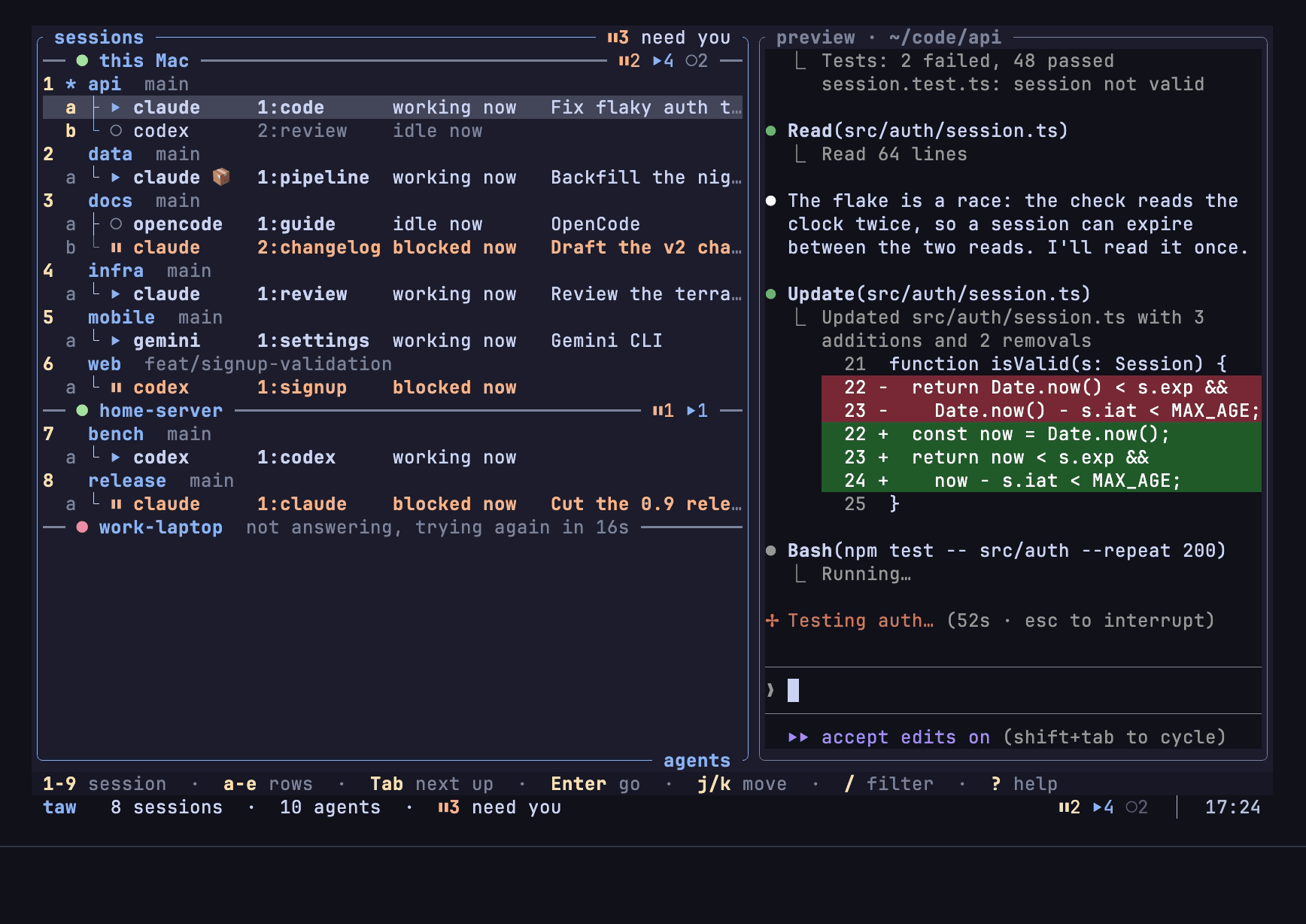Click the pause icon on 2:changelog row

[116, 248]
